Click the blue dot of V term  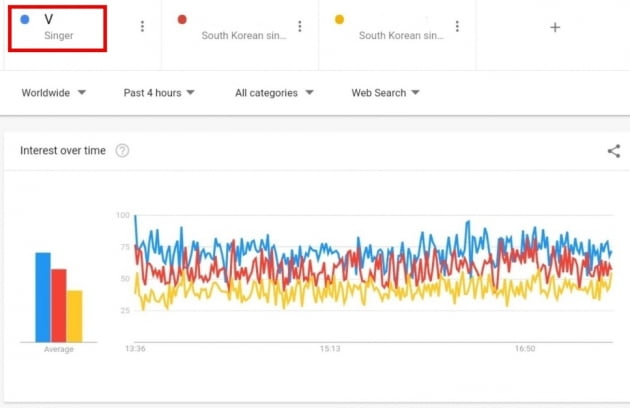[x=25, y=19]
